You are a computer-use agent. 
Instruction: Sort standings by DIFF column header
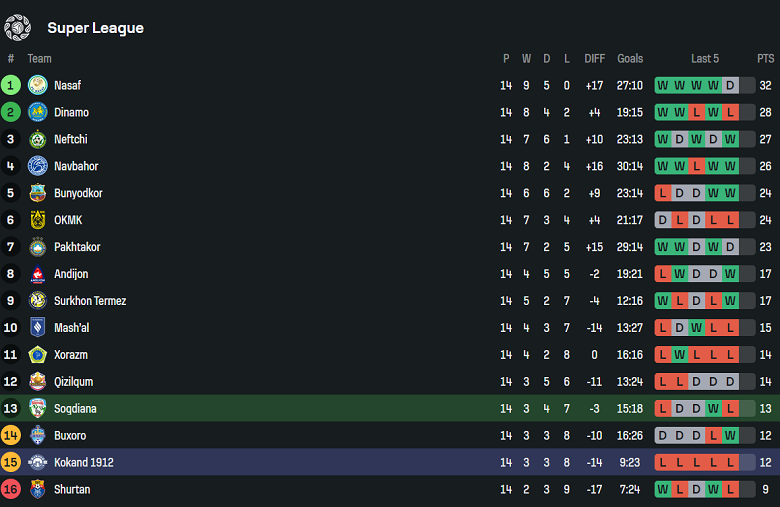(x=595, y=59)
